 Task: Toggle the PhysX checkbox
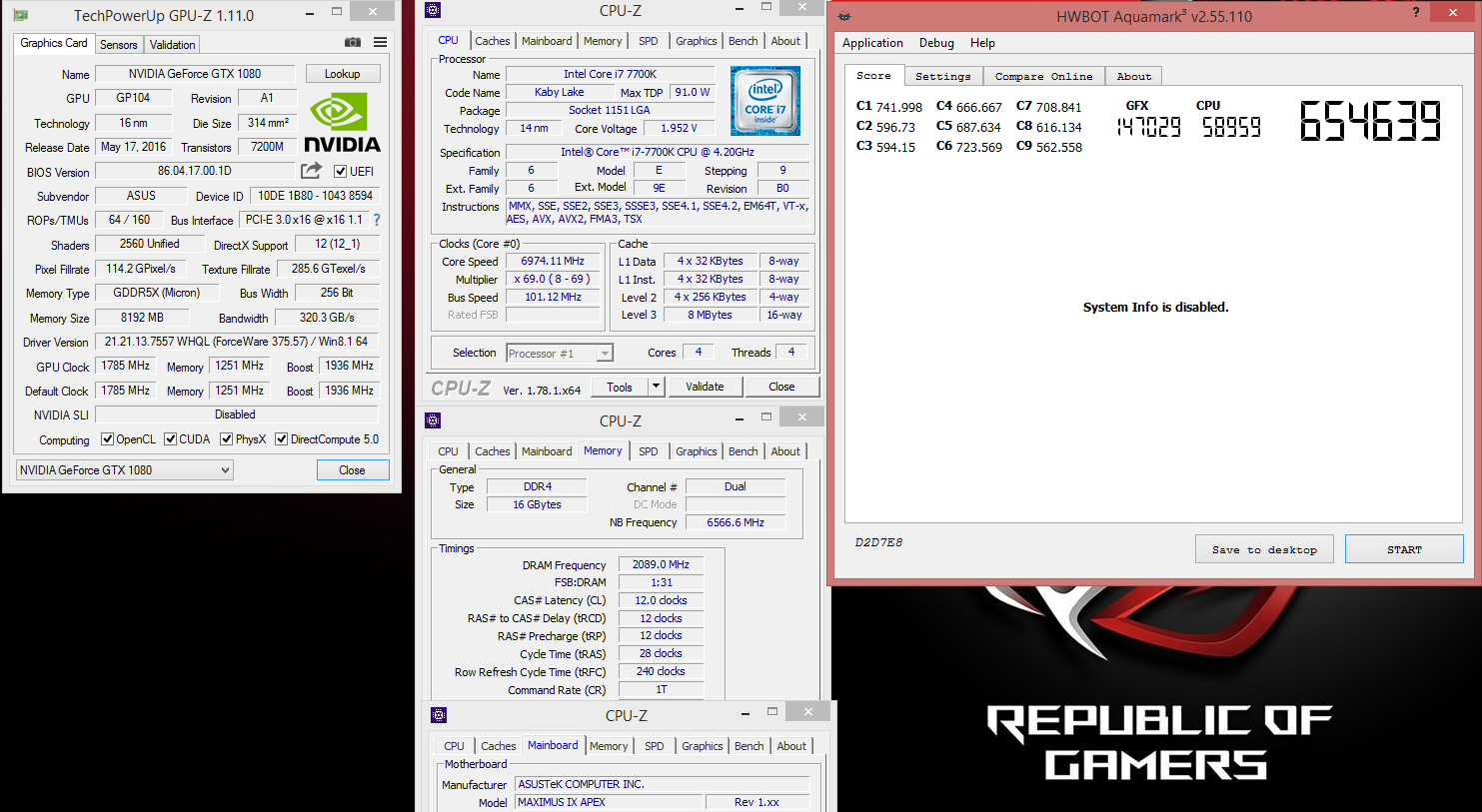(x=227, y=439)
